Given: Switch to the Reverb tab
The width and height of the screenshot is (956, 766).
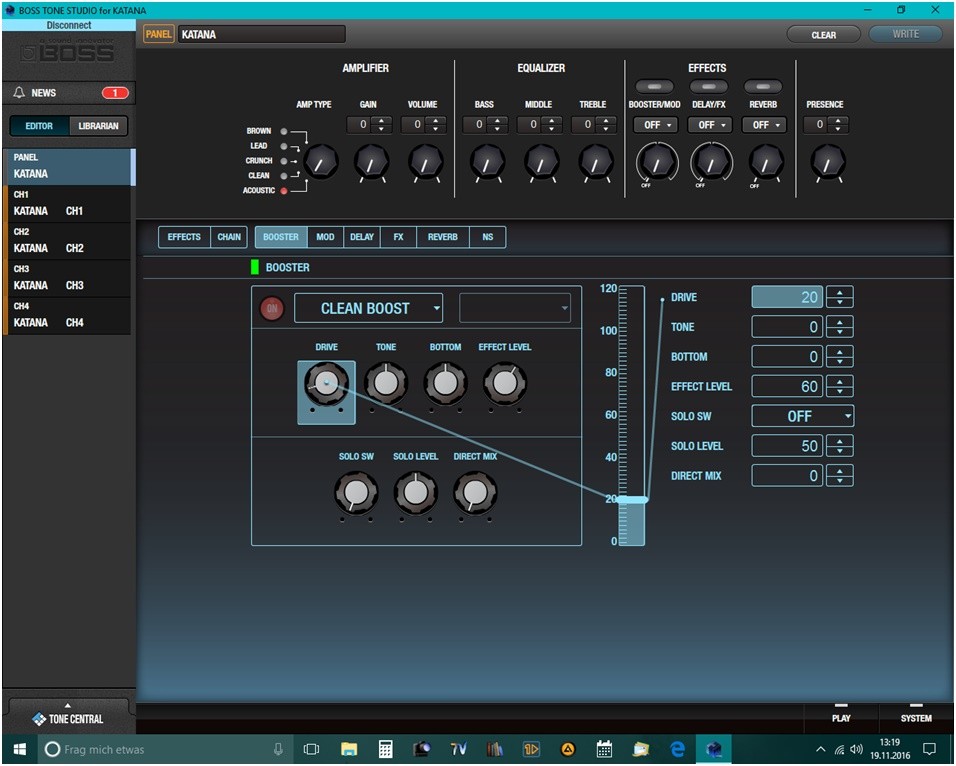Looking at the screenshot, I should click(x=443, y=237).
